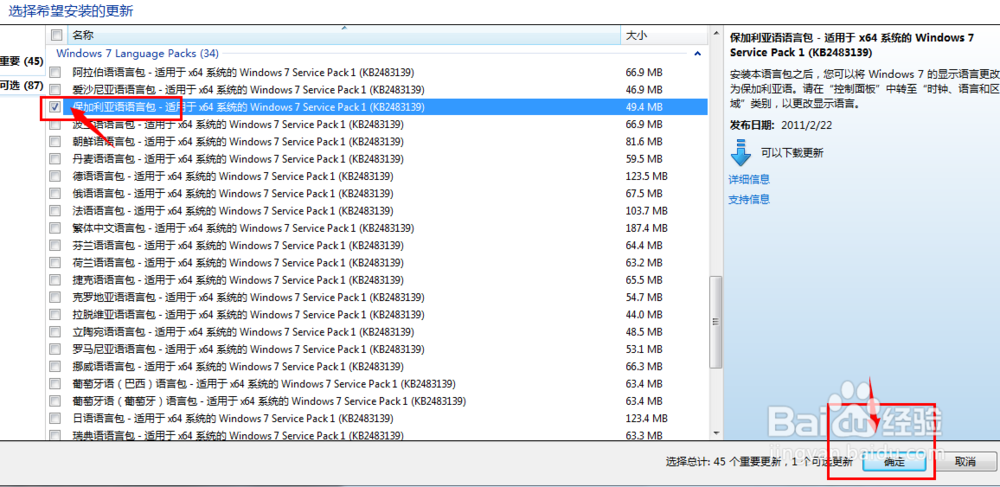
Task: Switch to the 重要 (45) updates tab
Action: (22, 61)
